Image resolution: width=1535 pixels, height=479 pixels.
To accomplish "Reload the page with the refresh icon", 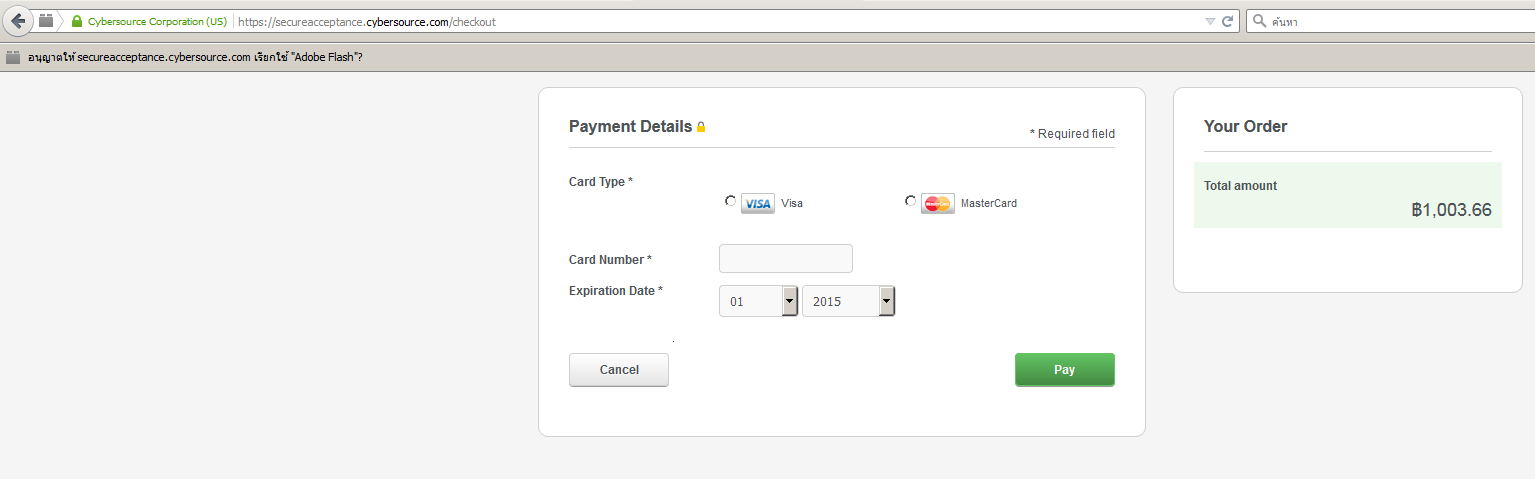I will [1227, 21].
